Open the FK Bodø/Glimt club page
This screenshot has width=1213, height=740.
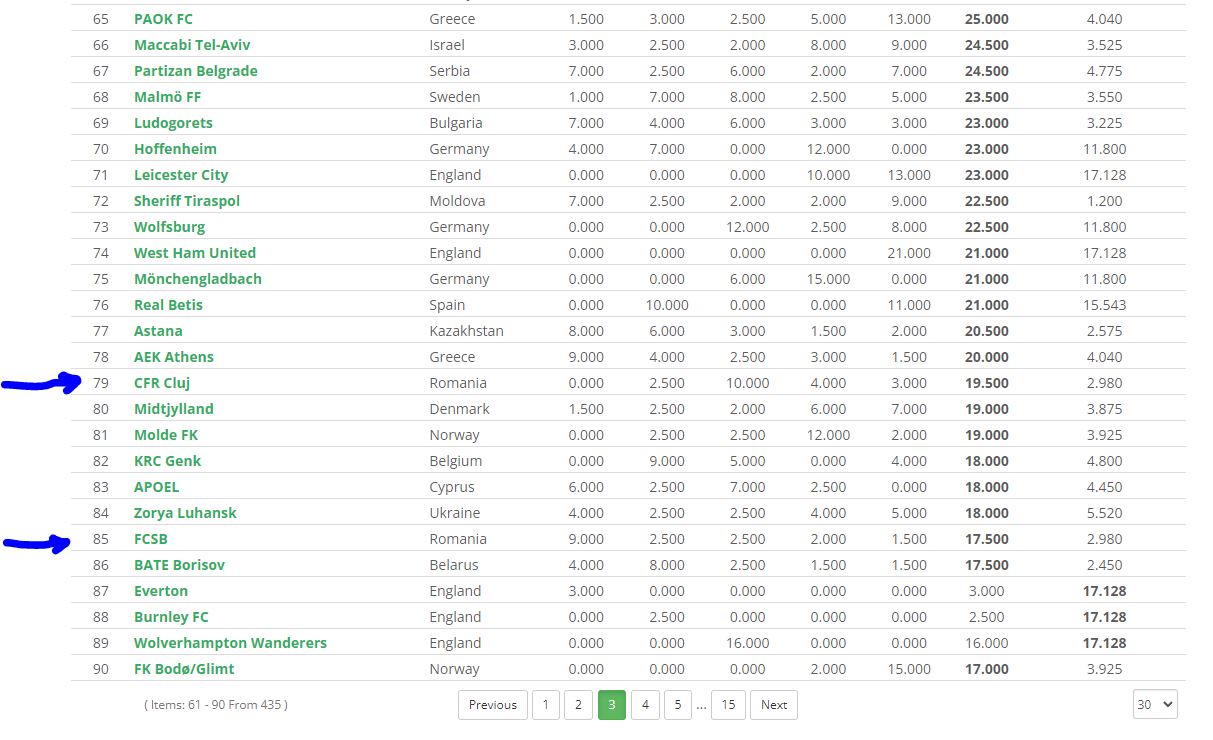(x=184, y=669)
